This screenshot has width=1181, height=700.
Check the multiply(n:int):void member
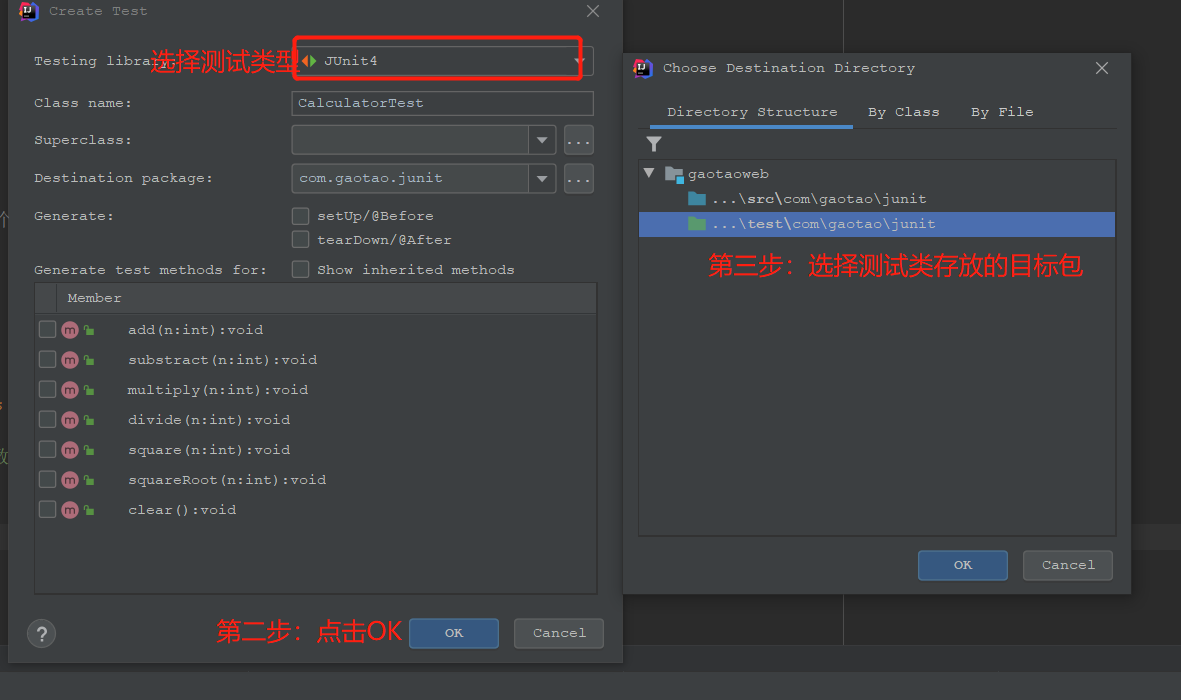[46, 389]
